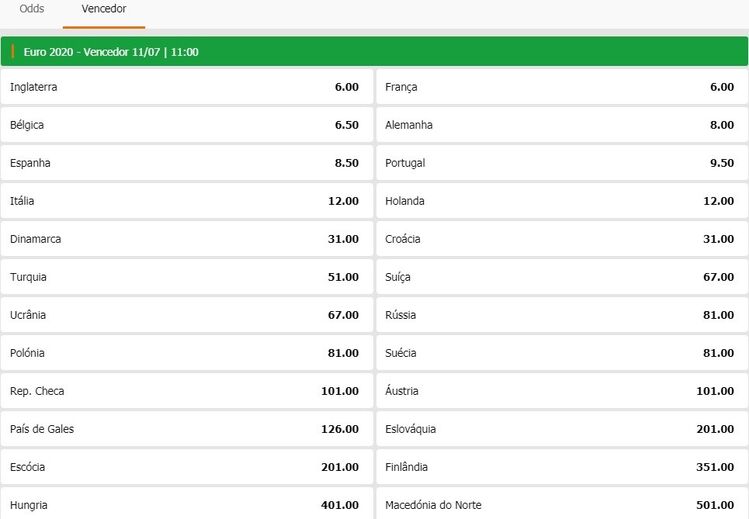This screenshot has height=519, width=749.
Task: Choose Rússia at 81.00
Action: [x=561, y=315]
